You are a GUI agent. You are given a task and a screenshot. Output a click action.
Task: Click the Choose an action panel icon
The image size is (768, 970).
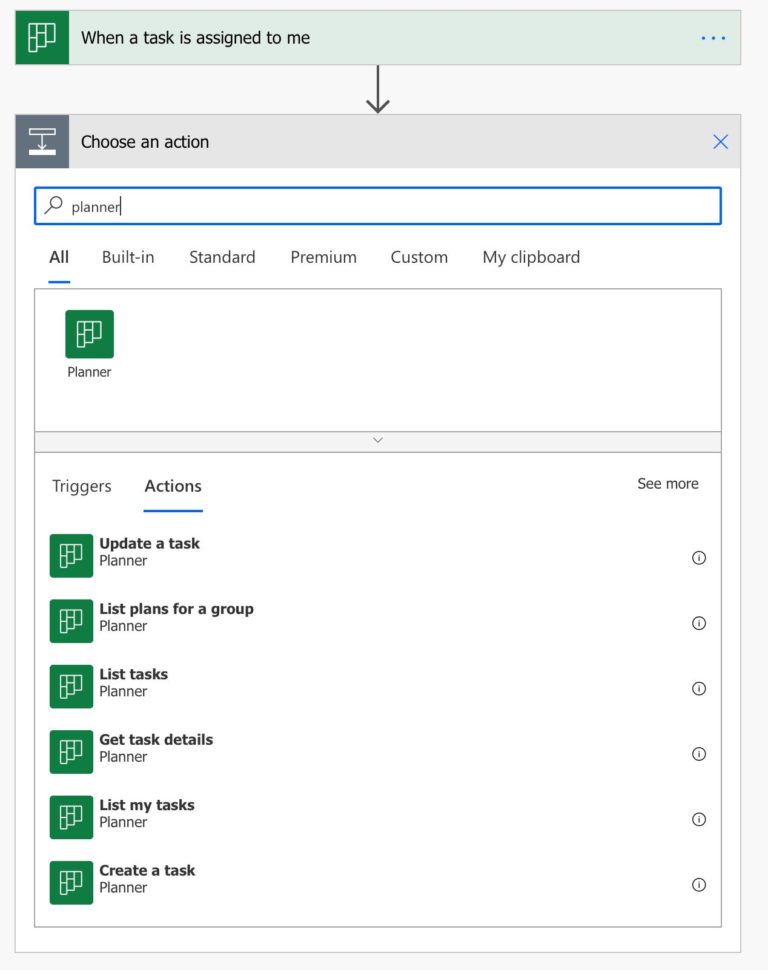43,141
